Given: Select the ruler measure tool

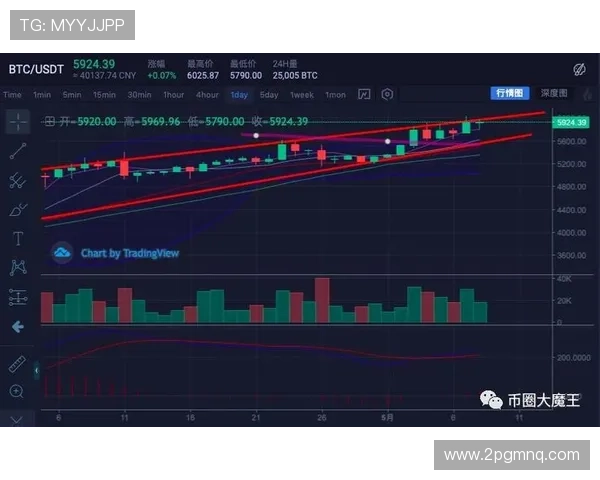Looking at the screenshot, I should (x=17, y=364).
